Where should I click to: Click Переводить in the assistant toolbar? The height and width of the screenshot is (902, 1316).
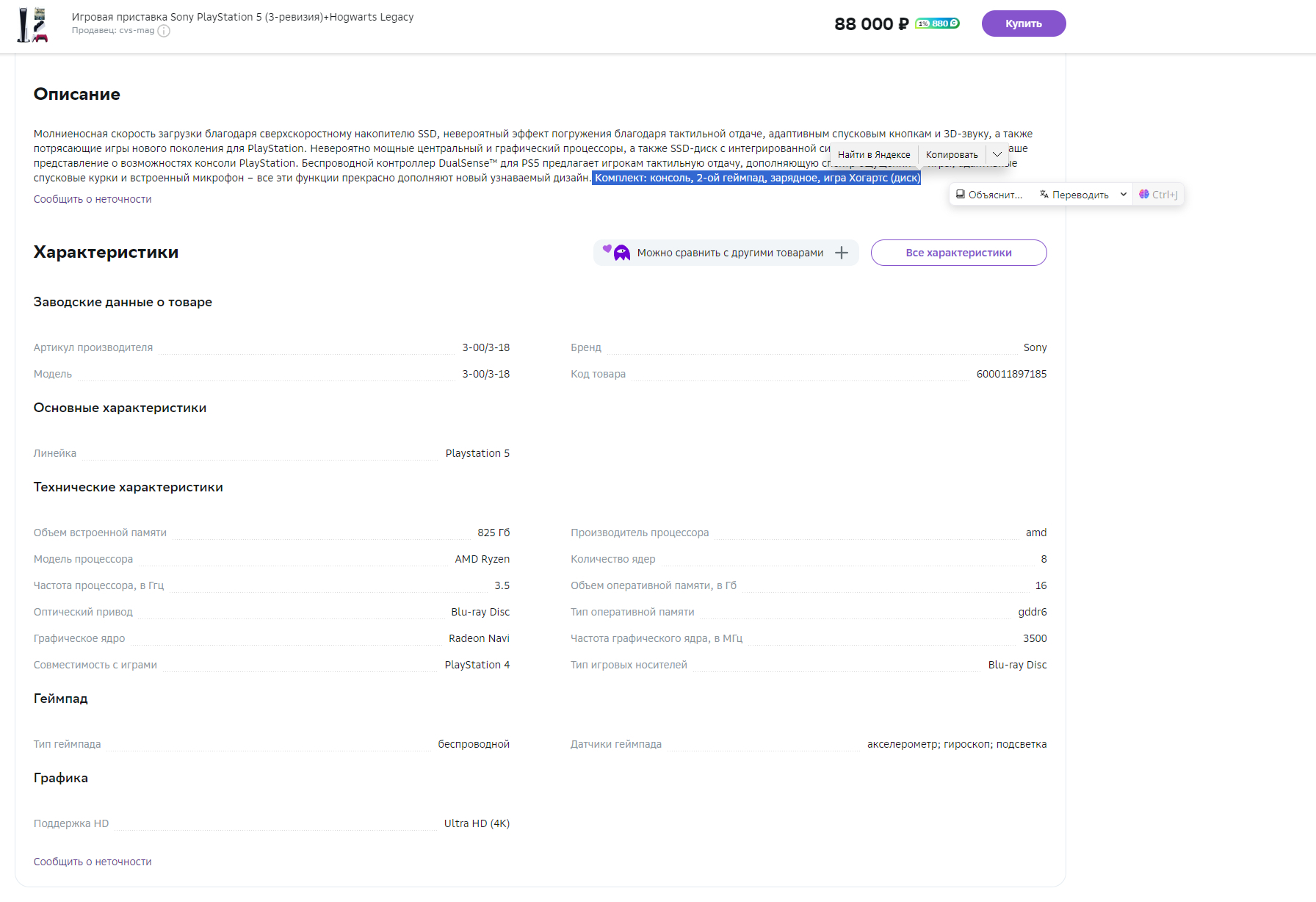click(1074, 195)
